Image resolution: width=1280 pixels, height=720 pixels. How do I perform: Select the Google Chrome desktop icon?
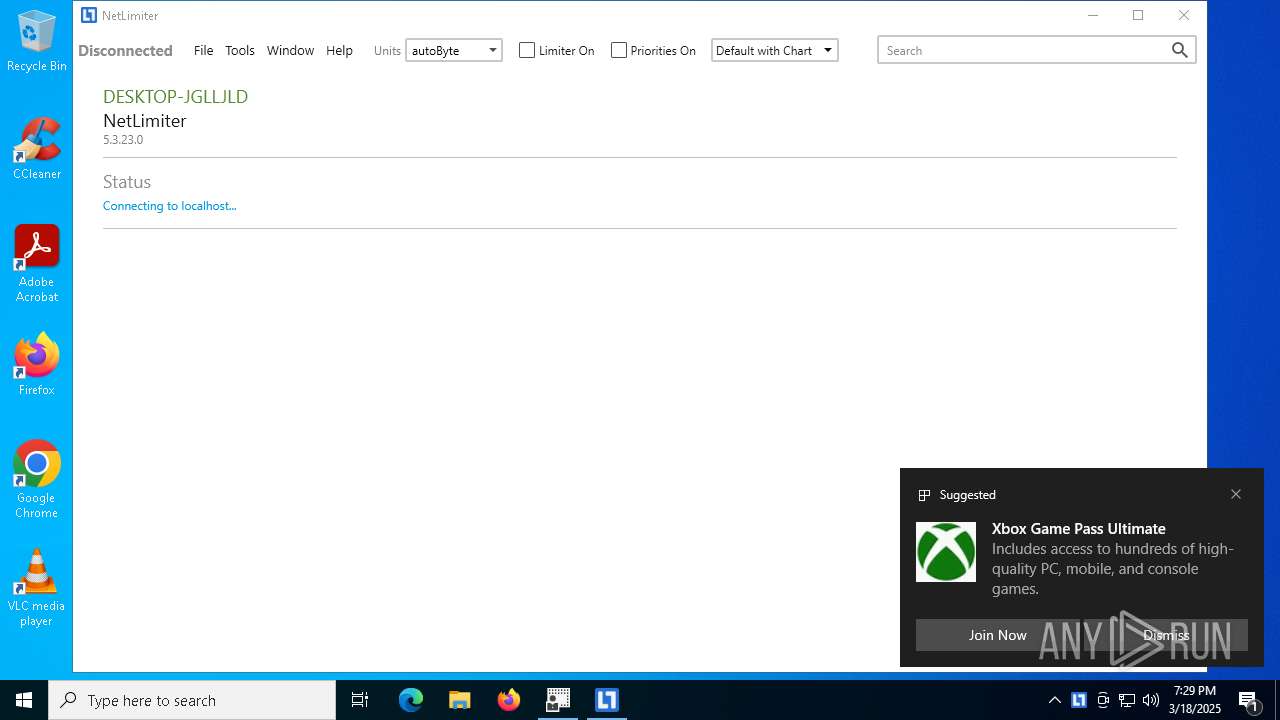coord(37,479)
